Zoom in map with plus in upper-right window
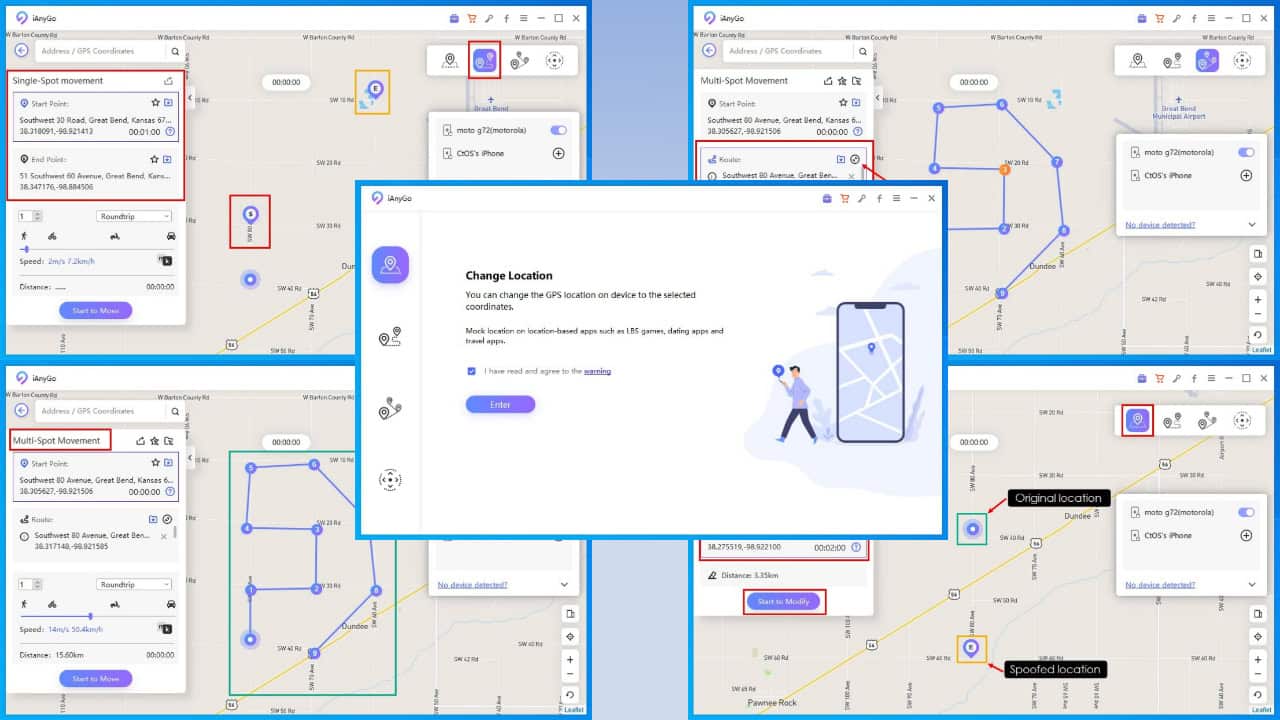1280x720 pixels. (x=1258, y=299)
